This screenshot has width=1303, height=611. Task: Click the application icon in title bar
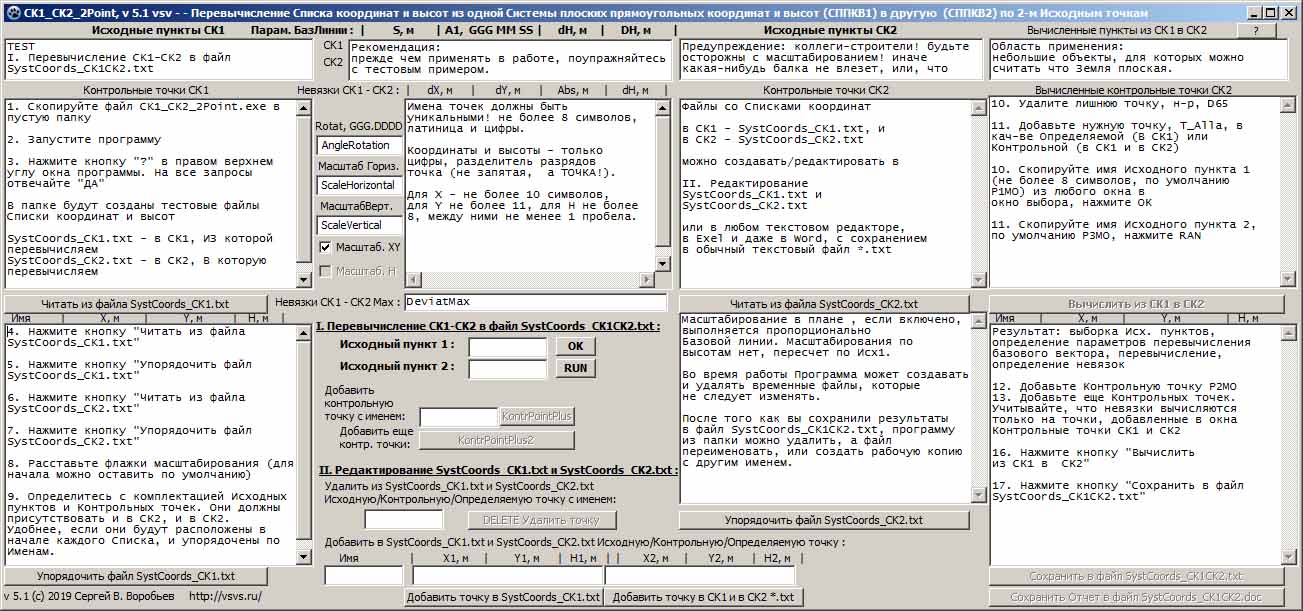click(x=11, y=12)
